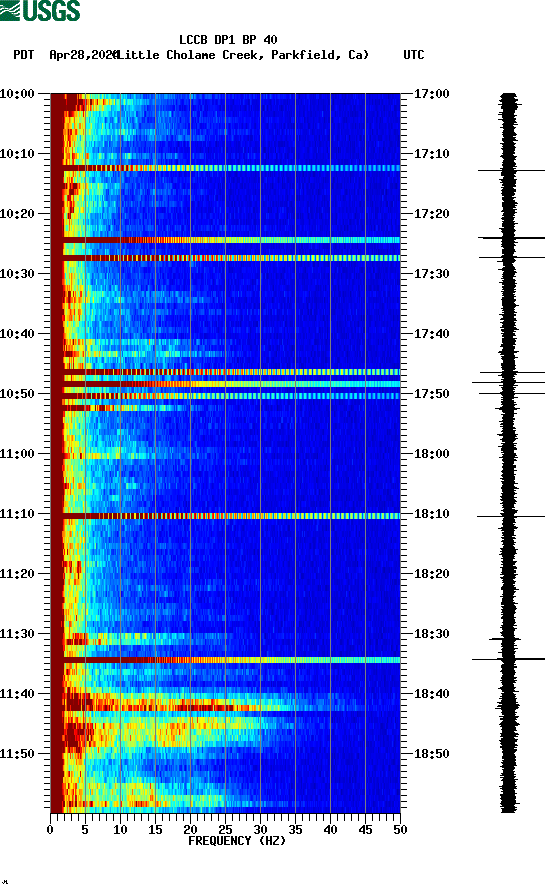Click the spectrogram event band near 10:24
This screenshot has width=552, height=893.
point(226,240)
